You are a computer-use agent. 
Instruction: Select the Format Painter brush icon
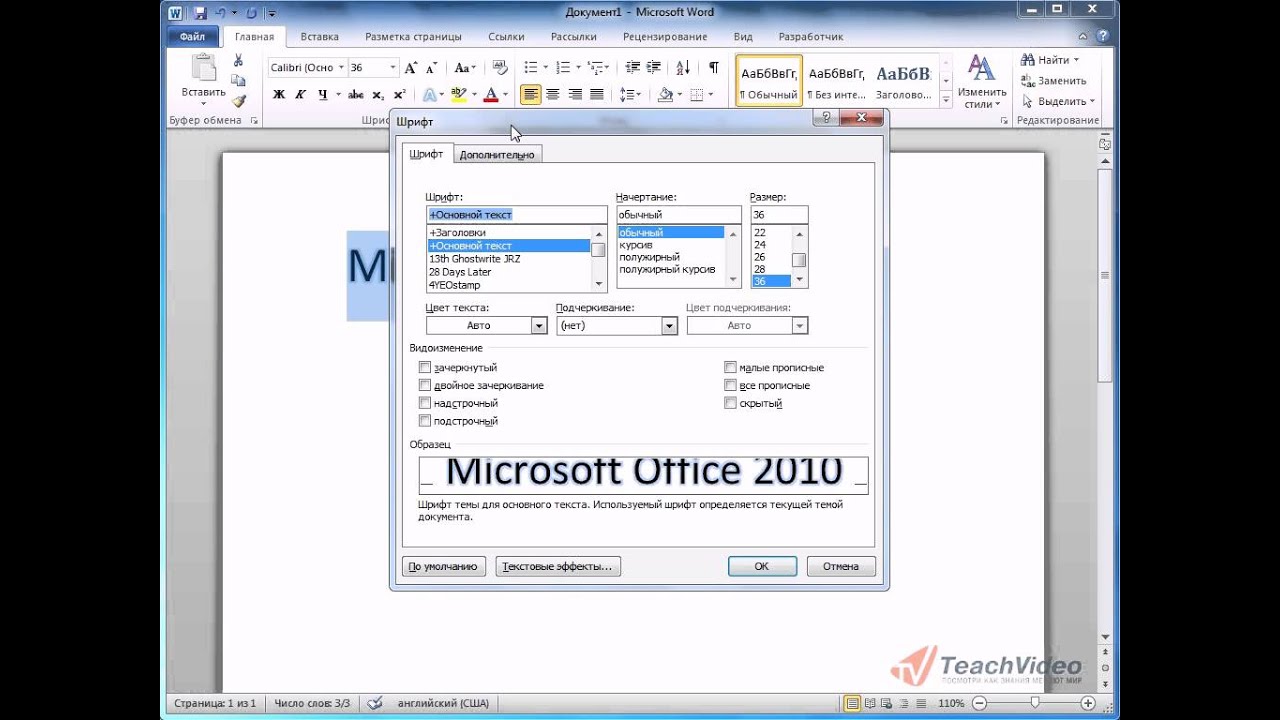(238, 101)
